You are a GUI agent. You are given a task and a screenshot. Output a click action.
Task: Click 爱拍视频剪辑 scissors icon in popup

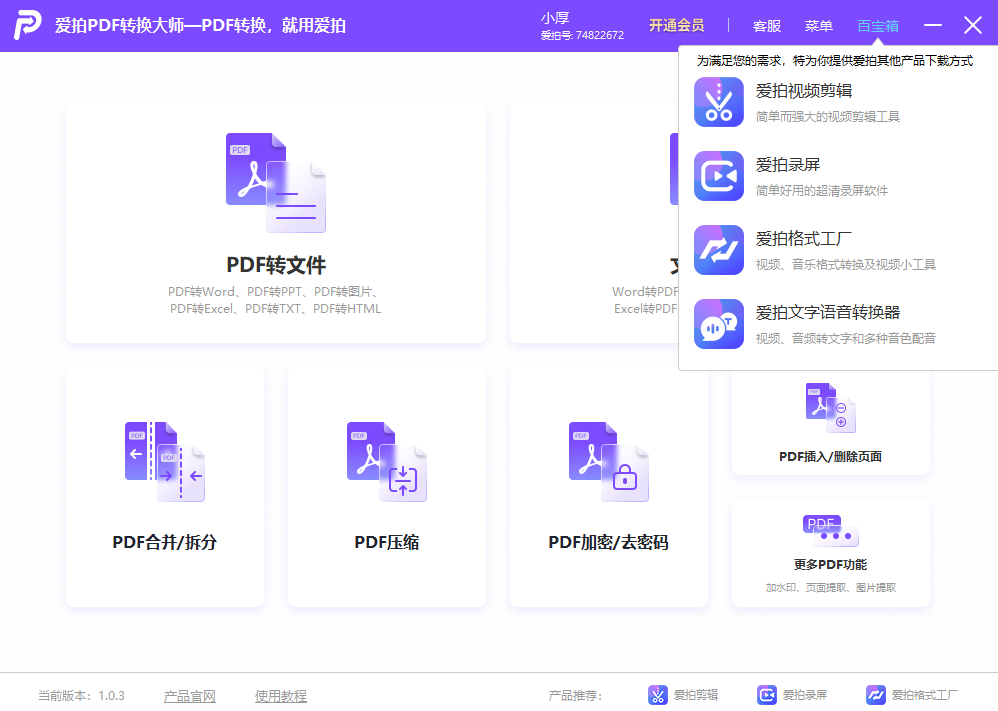[x=719, y=102]
